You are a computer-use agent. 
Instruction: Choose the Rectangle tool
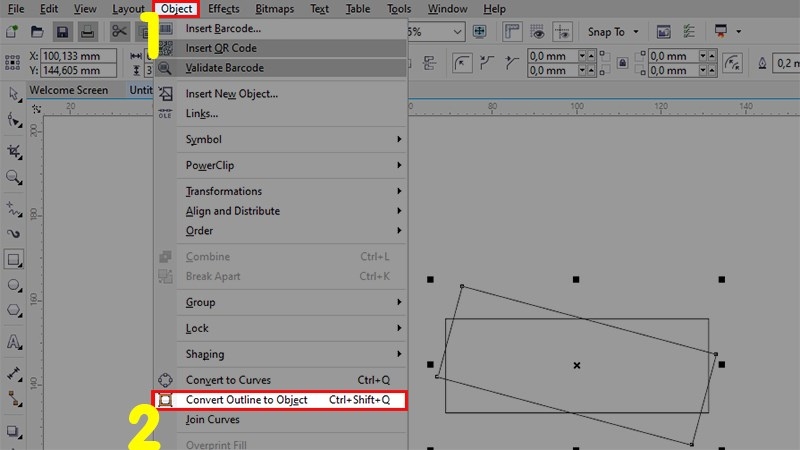pyautogui.click(x=14, y=260)
